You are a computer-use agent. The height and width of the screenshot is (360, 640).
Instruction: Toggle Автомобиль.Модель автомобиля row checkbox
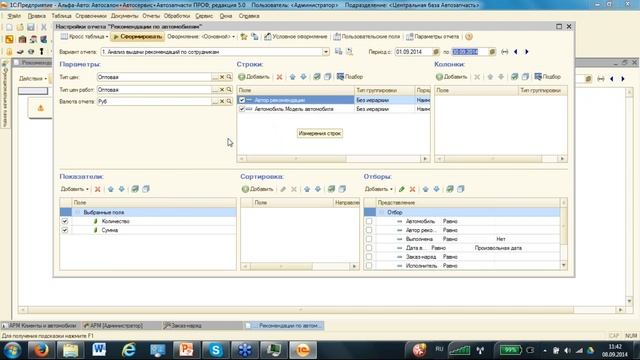pos(242,109)
